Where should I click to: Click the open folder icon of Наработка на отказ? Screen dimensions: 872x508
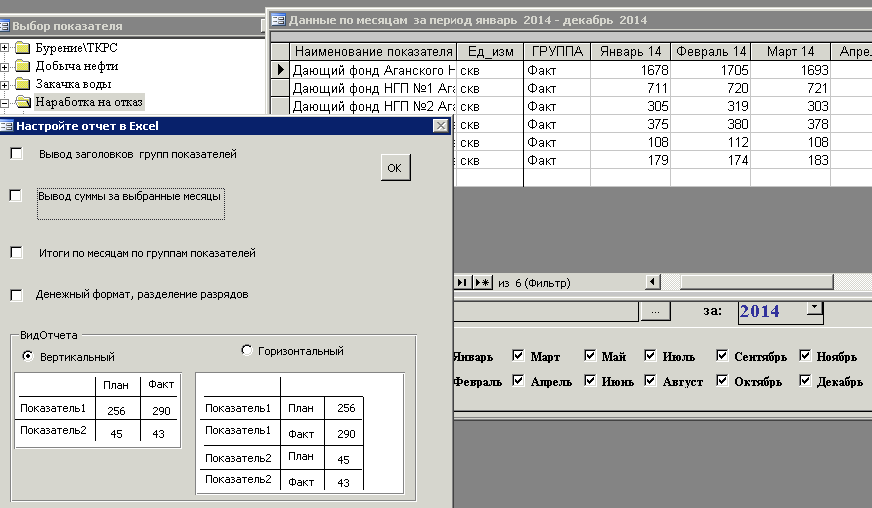(23, 102)
